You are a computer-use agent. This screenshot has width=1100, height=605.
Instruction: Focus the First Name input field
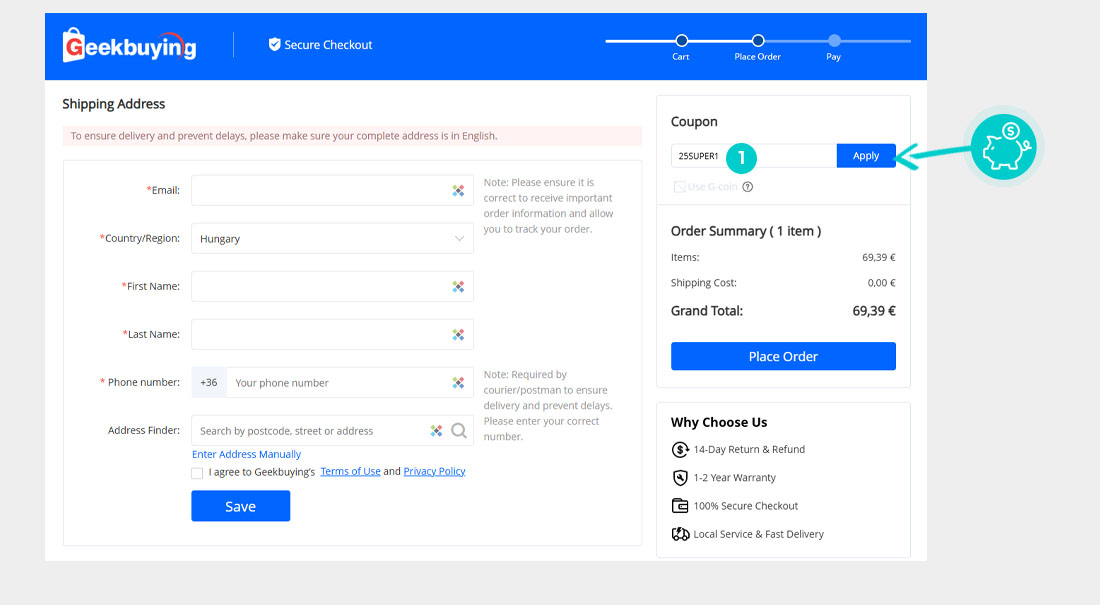(x=320, y=287)
